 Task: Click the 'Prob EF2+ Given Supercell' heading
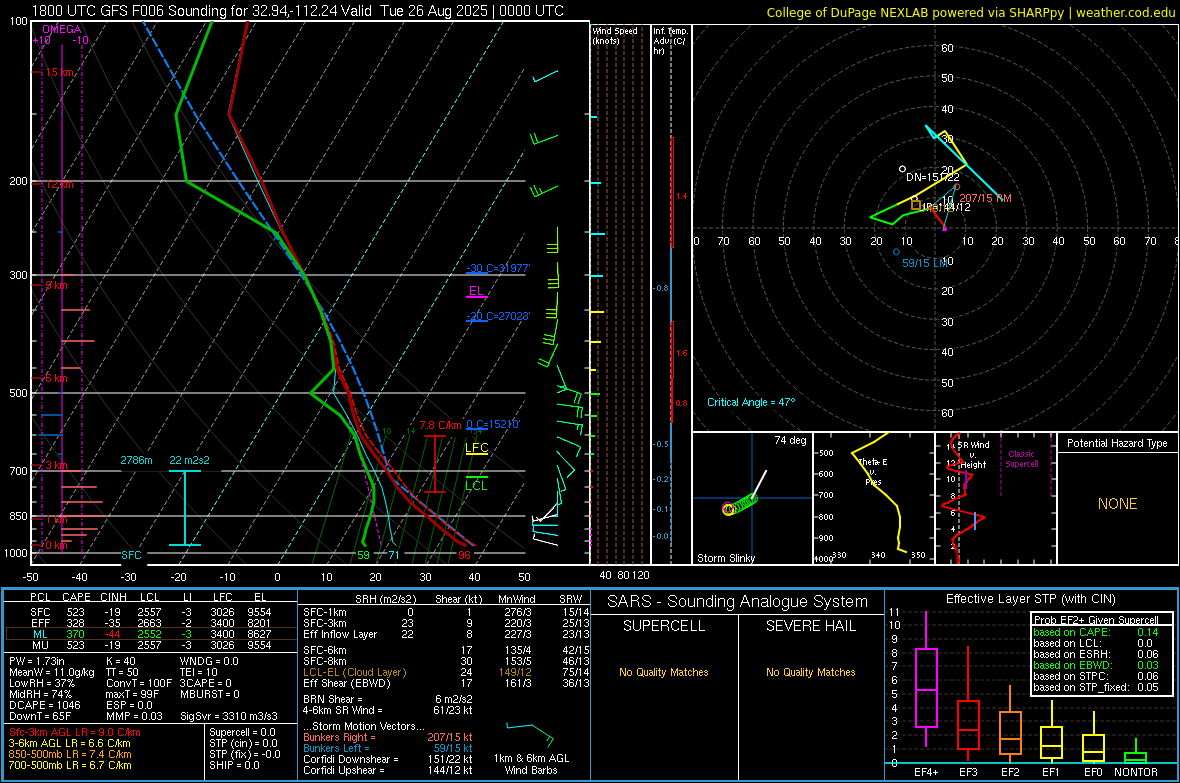click(1096, 620)
